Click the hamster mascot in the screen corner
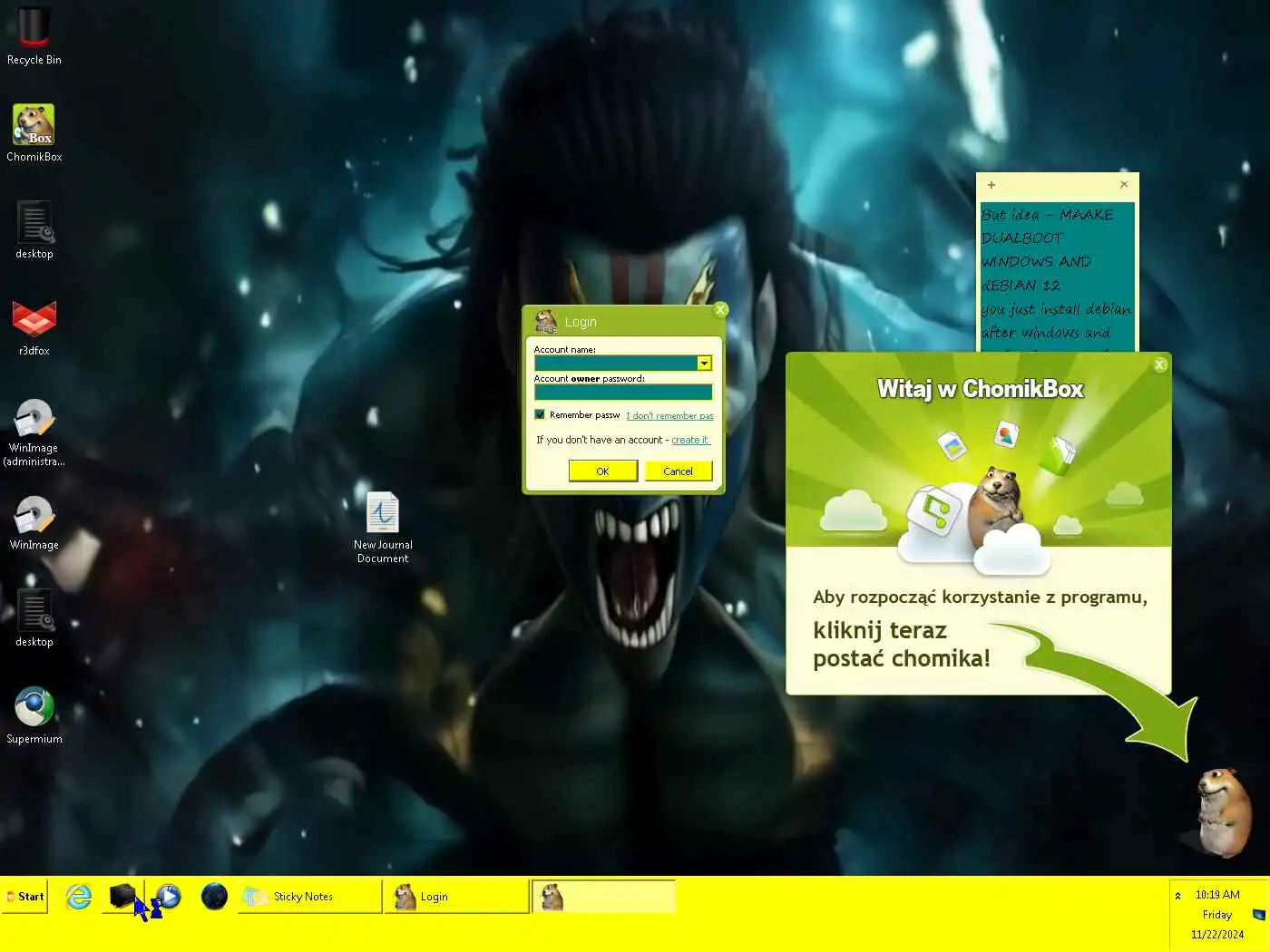The height and width of the screenshot is (952, 1270). [x=1222, y=811]
